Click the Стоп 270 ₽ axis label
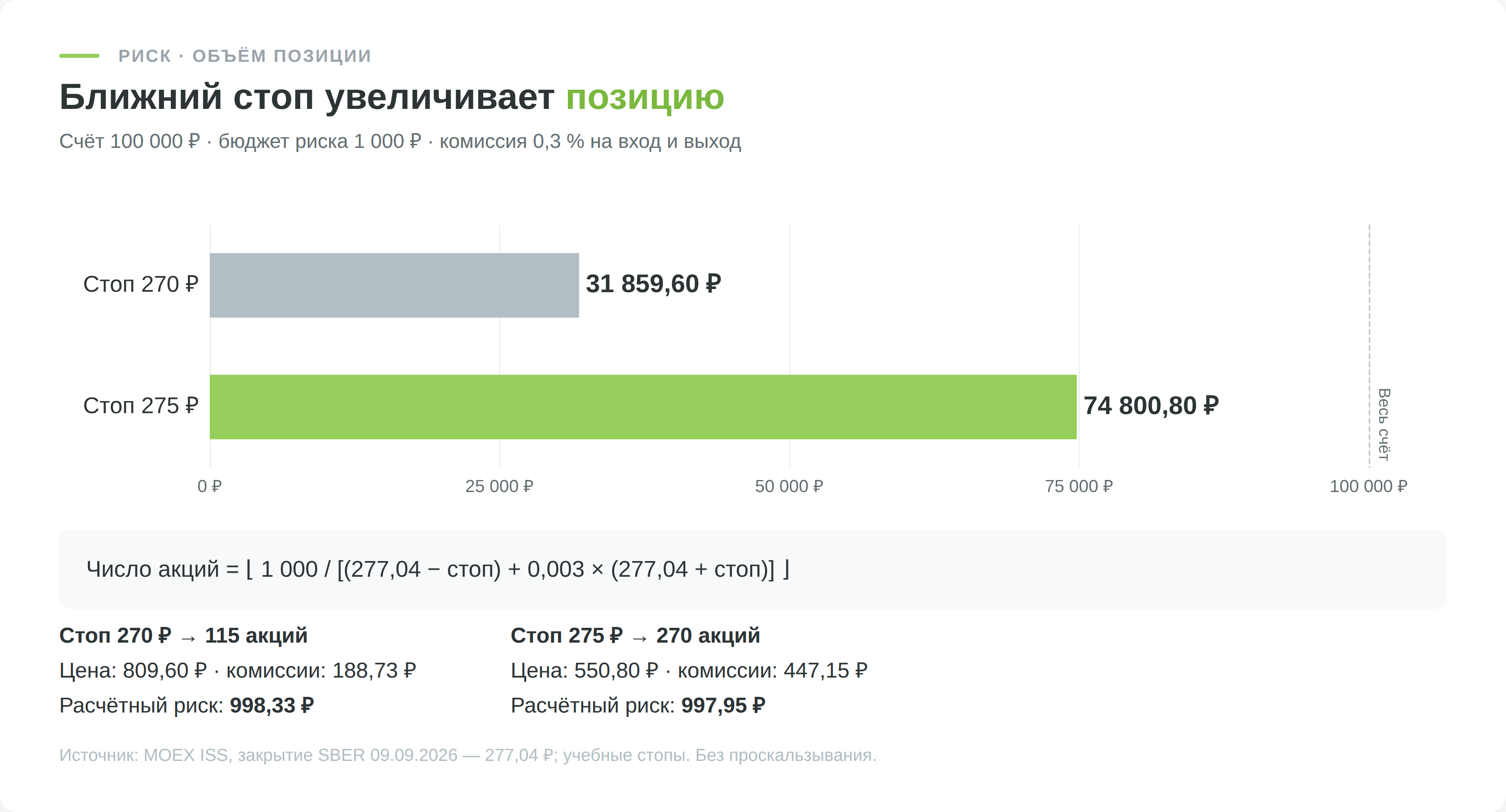Viewport: 1506px width, 812px height. tap(141, 284)
